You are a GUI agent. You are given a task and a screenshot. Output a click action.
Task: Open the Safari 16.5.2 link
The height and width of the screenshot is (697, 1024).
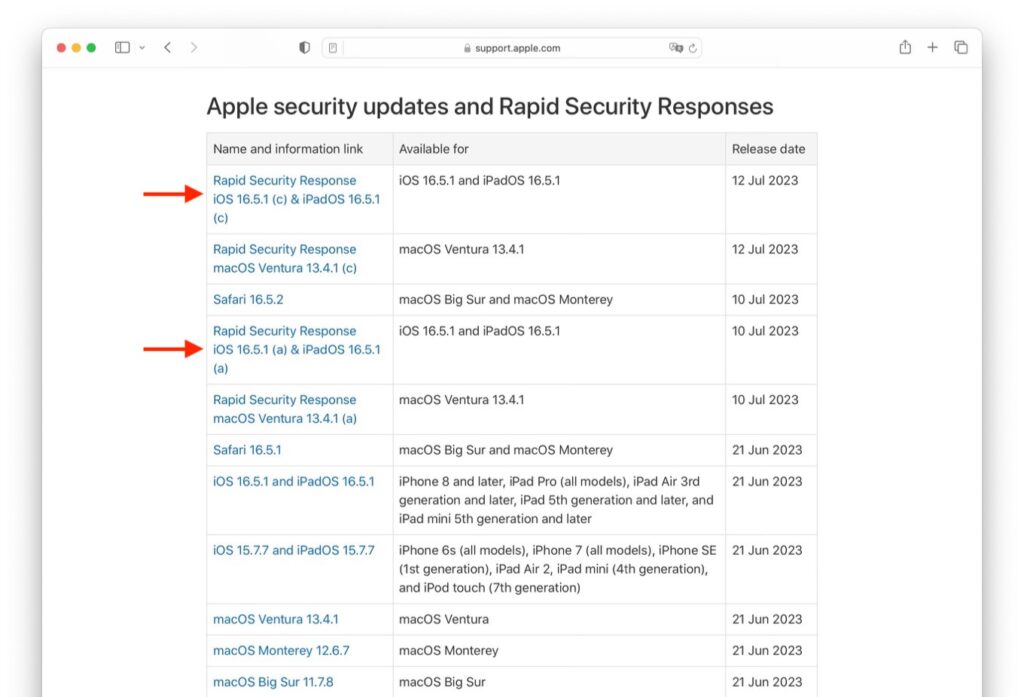coord(248,299)
